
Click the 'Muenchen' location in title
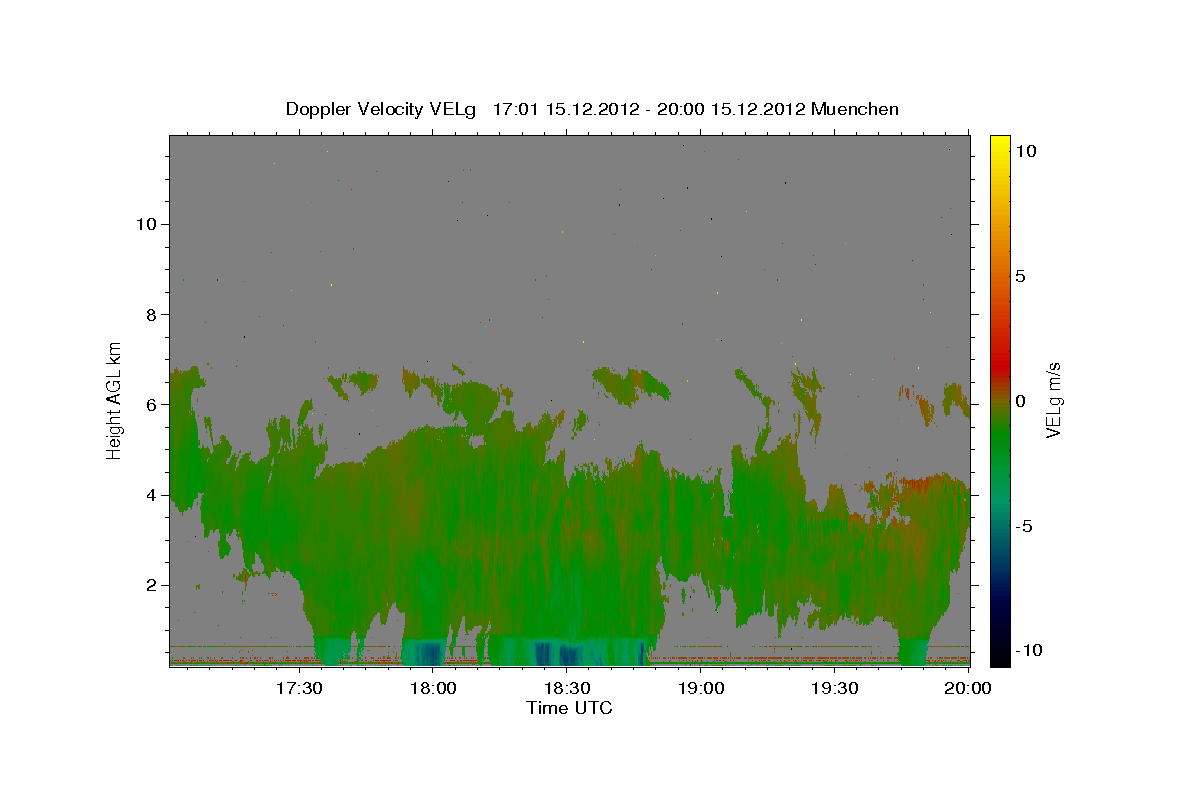pos(855,109)
